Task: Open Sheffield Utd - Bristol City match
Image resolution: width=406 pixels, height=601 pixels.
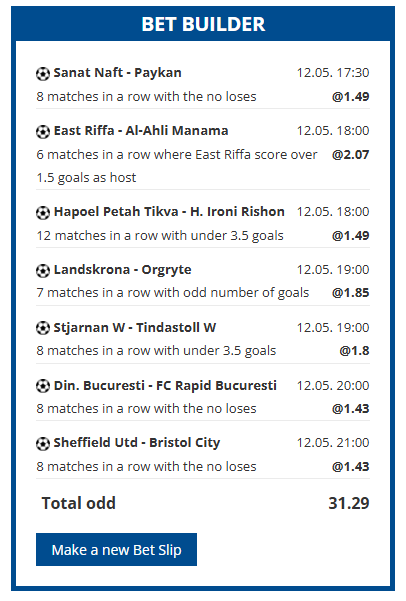Action: point(137,443)
